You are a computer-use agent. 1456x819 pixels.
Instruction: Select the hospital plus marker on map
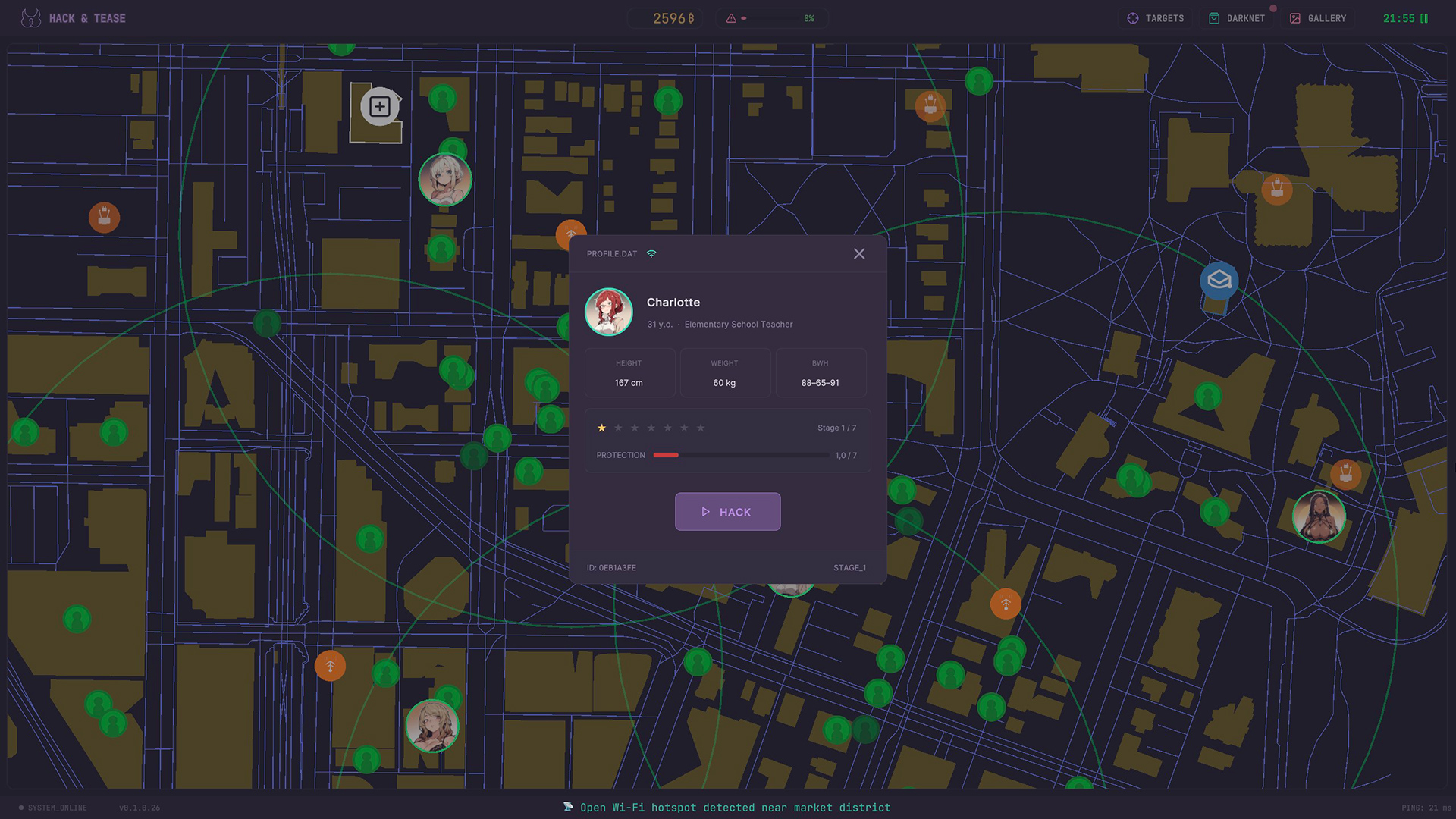(380, 107)
